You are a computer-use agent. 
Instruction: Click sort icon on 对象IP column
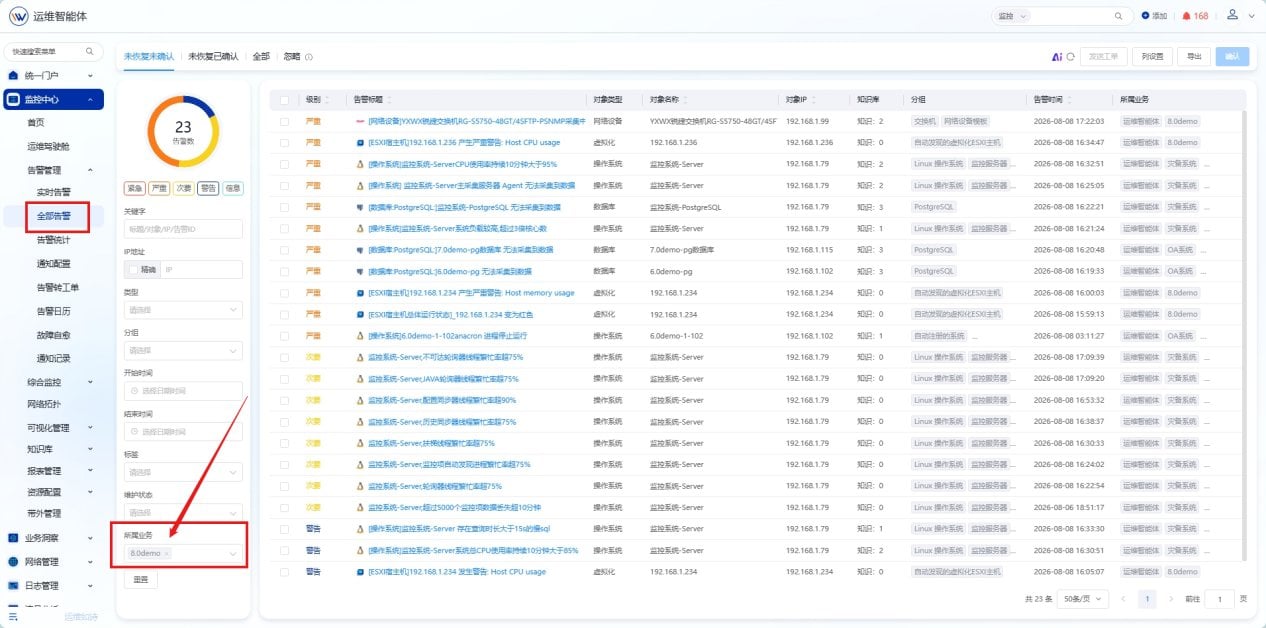pyautogui.click(x=814, y=100)
